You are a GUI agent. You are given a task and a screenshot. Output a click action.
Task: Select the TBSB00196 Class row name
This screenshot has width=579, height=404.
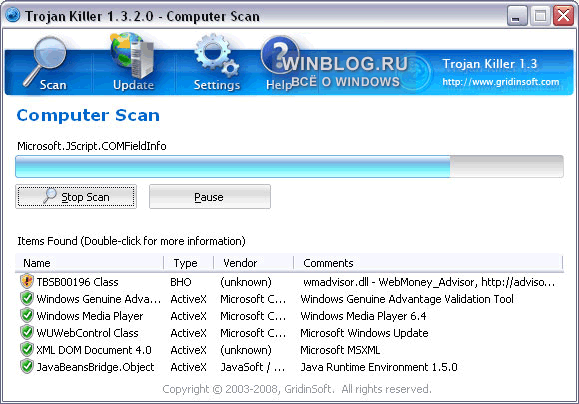77,282
